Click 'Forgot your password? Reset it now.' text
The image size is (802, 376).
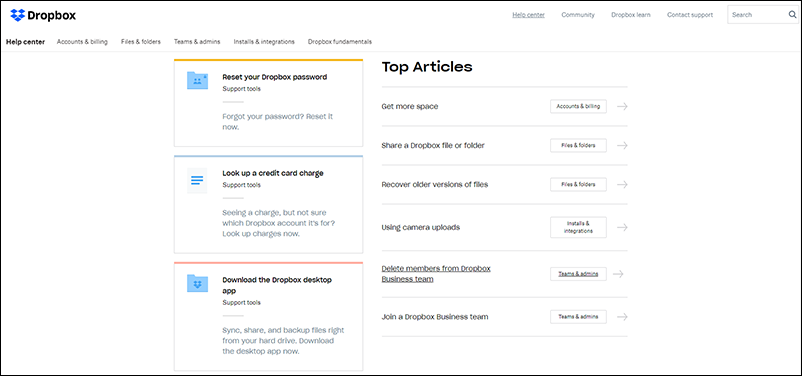coord(278,121)
